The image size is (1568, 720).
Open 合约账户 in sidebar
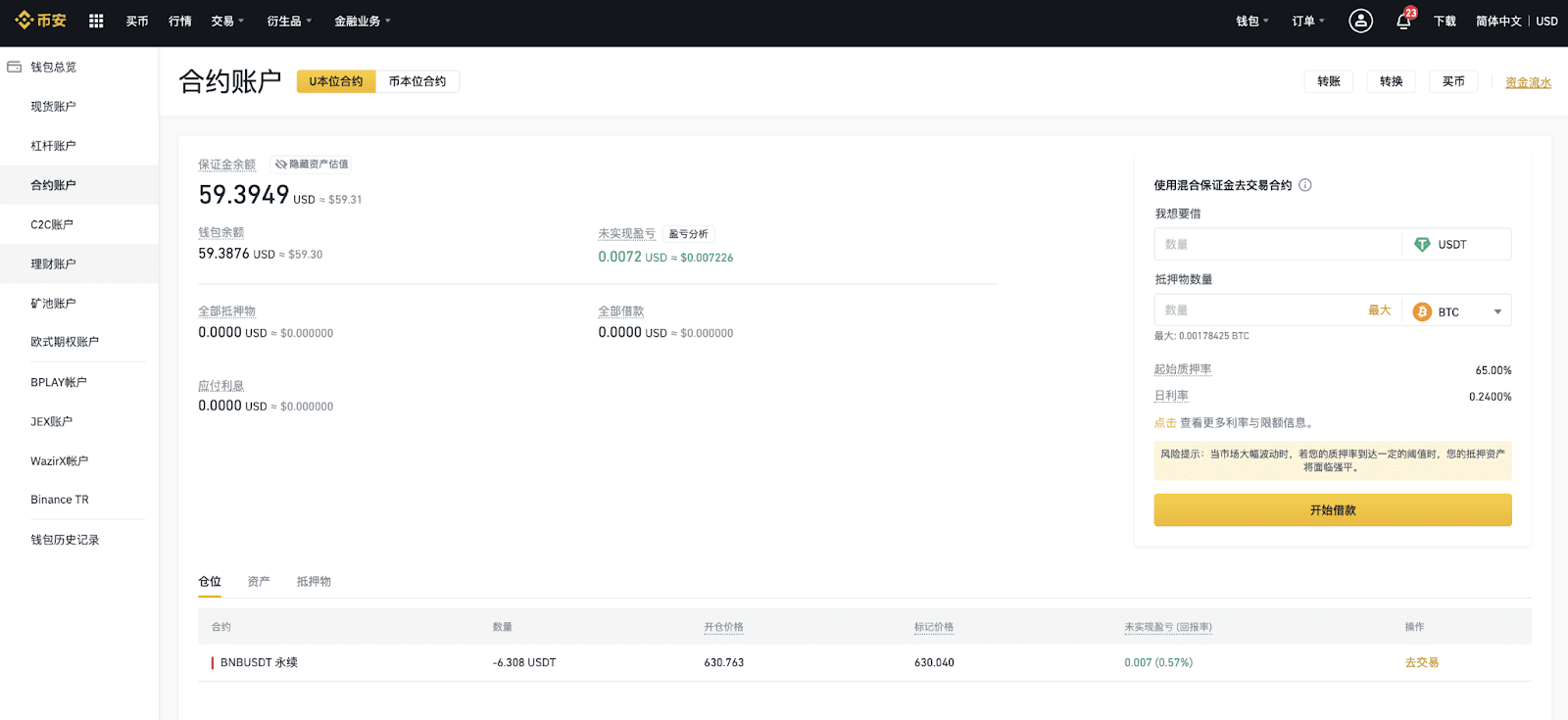(x=53, y=185)
